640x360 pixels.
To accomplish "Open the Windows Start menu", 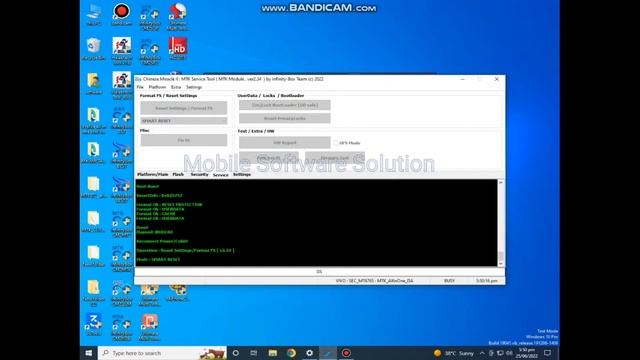I will 89,353.
